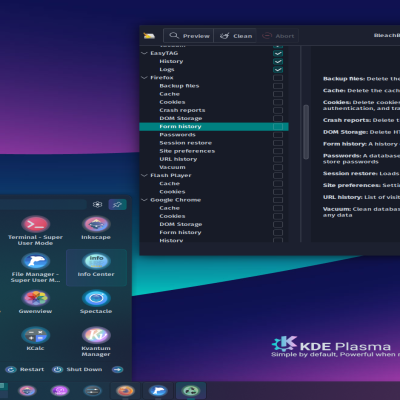400x400 pixels.
Task: Enable Firefox URL history checkbox
Action: pos(278,159)
